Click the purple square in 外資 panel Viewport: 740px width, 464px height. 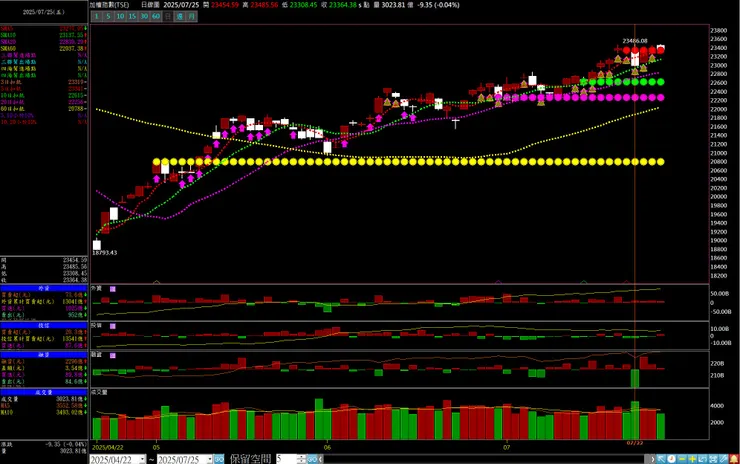(x=113, y=289)
